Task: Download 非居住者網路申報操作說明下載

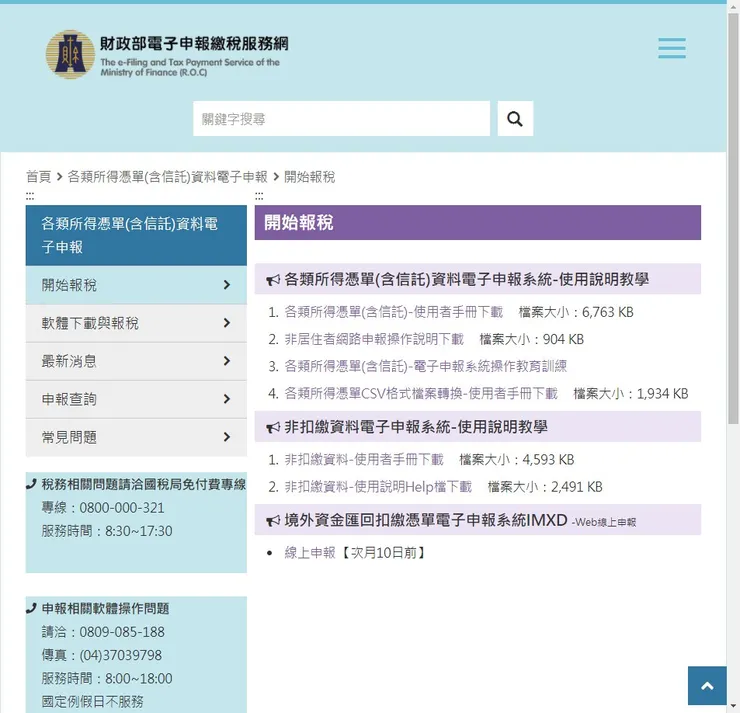Action: coord(374,339)
